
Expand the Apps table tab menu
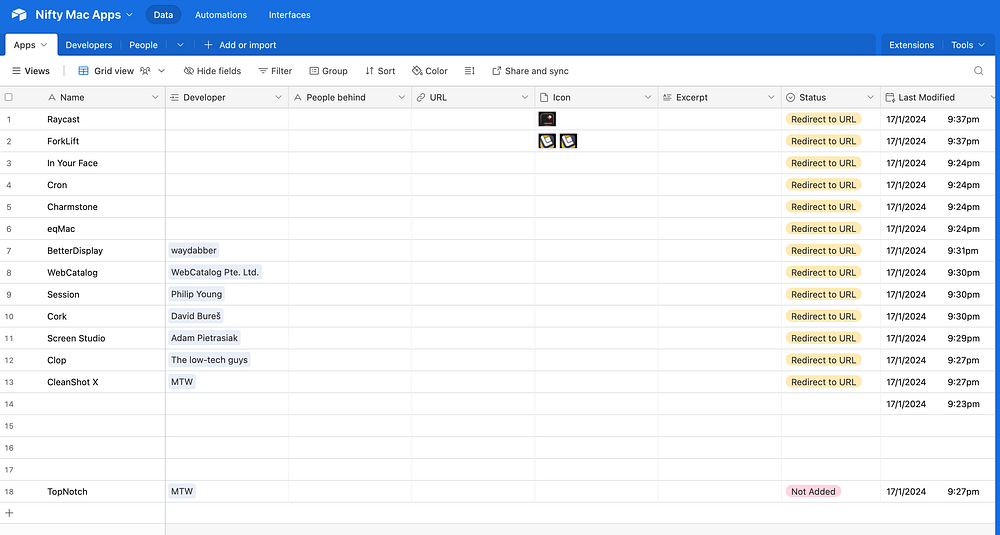point(44,45)
